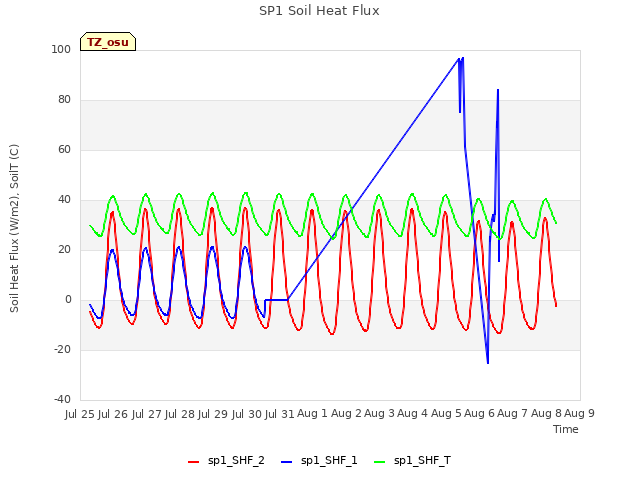Click the 100 y-axis tick label
640x480 pixels.
tap(61, 49)
